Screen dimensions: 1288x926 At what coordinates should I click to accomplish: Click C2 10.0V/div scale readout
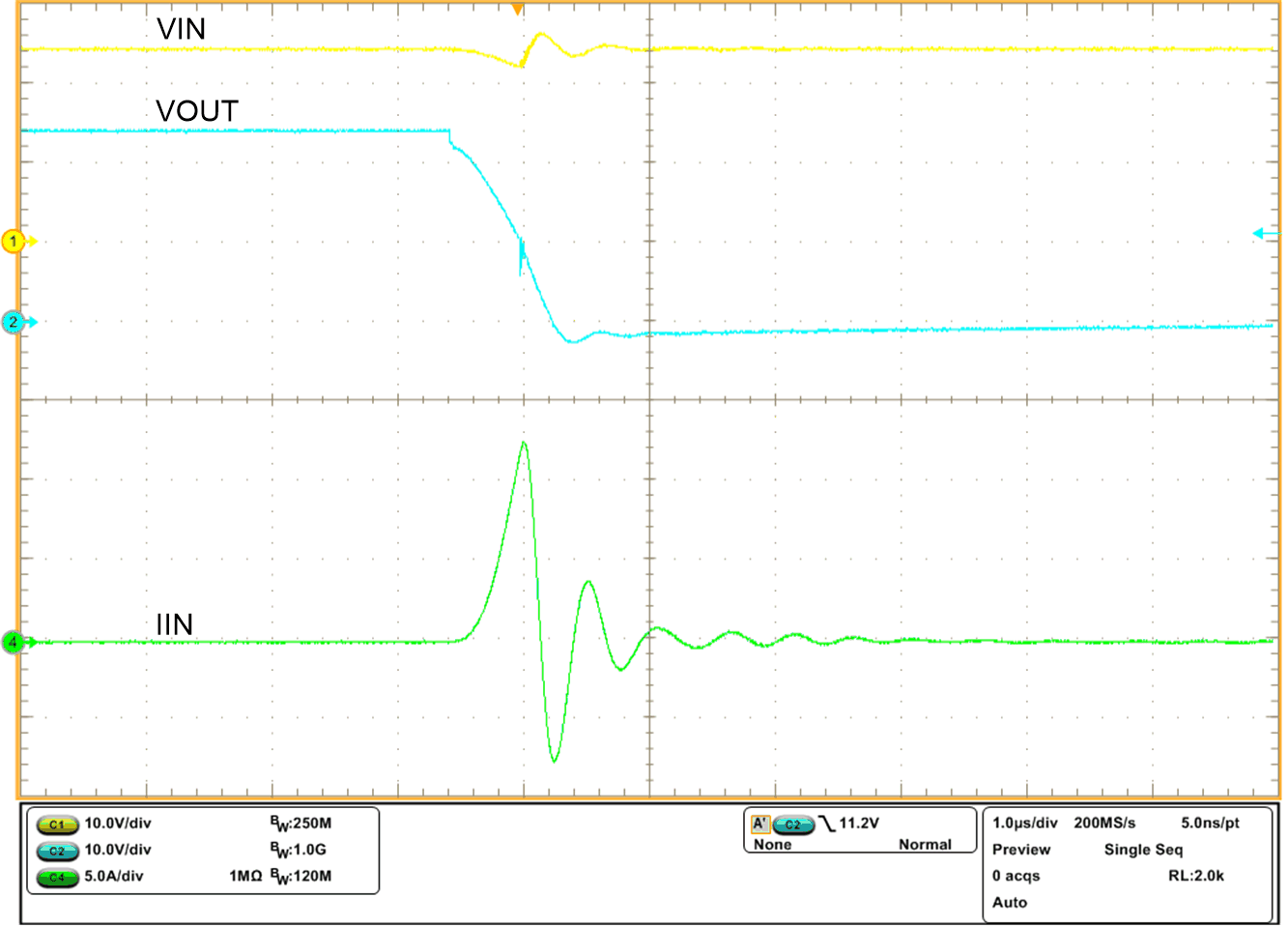(x=118, y=850)
